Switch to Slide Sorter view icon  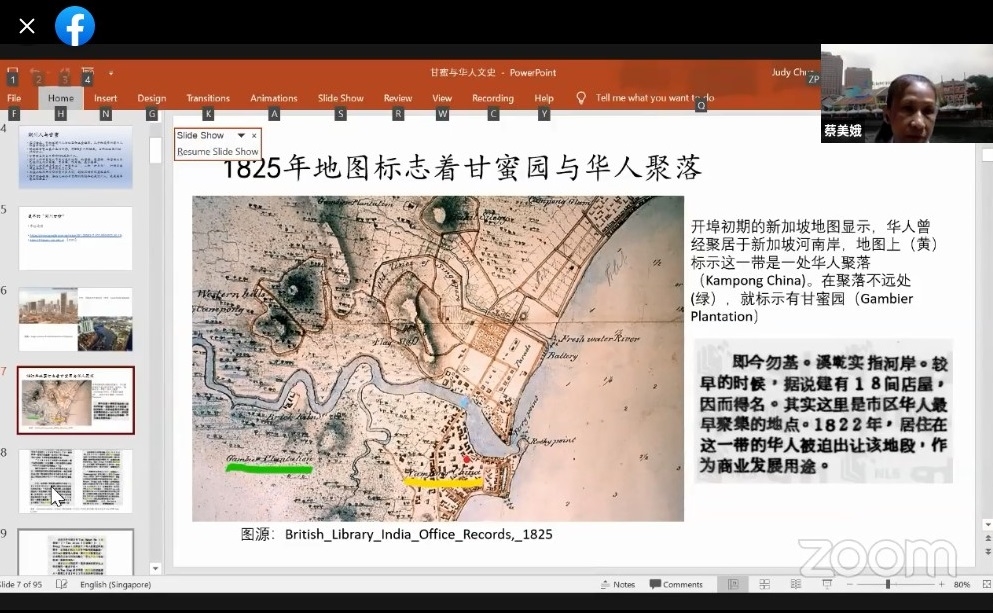(x=764, y=584)
